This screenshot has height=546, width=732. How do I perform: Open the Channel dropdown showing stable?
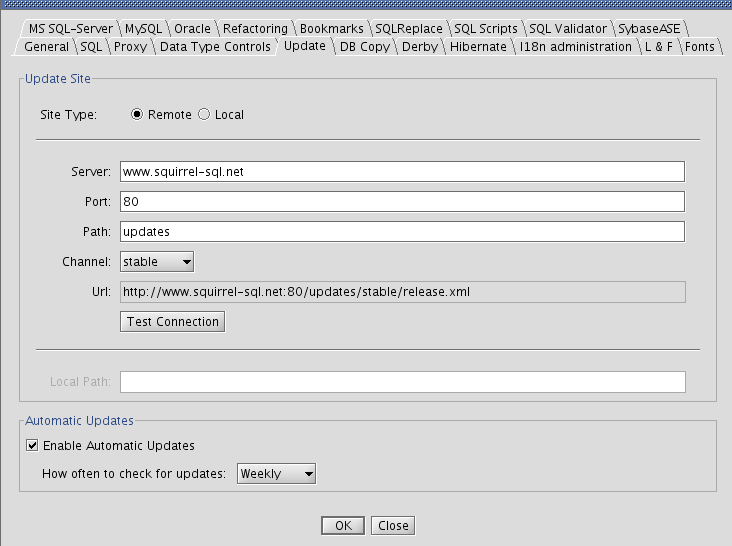pyautogui.click(x=157, y=262)
